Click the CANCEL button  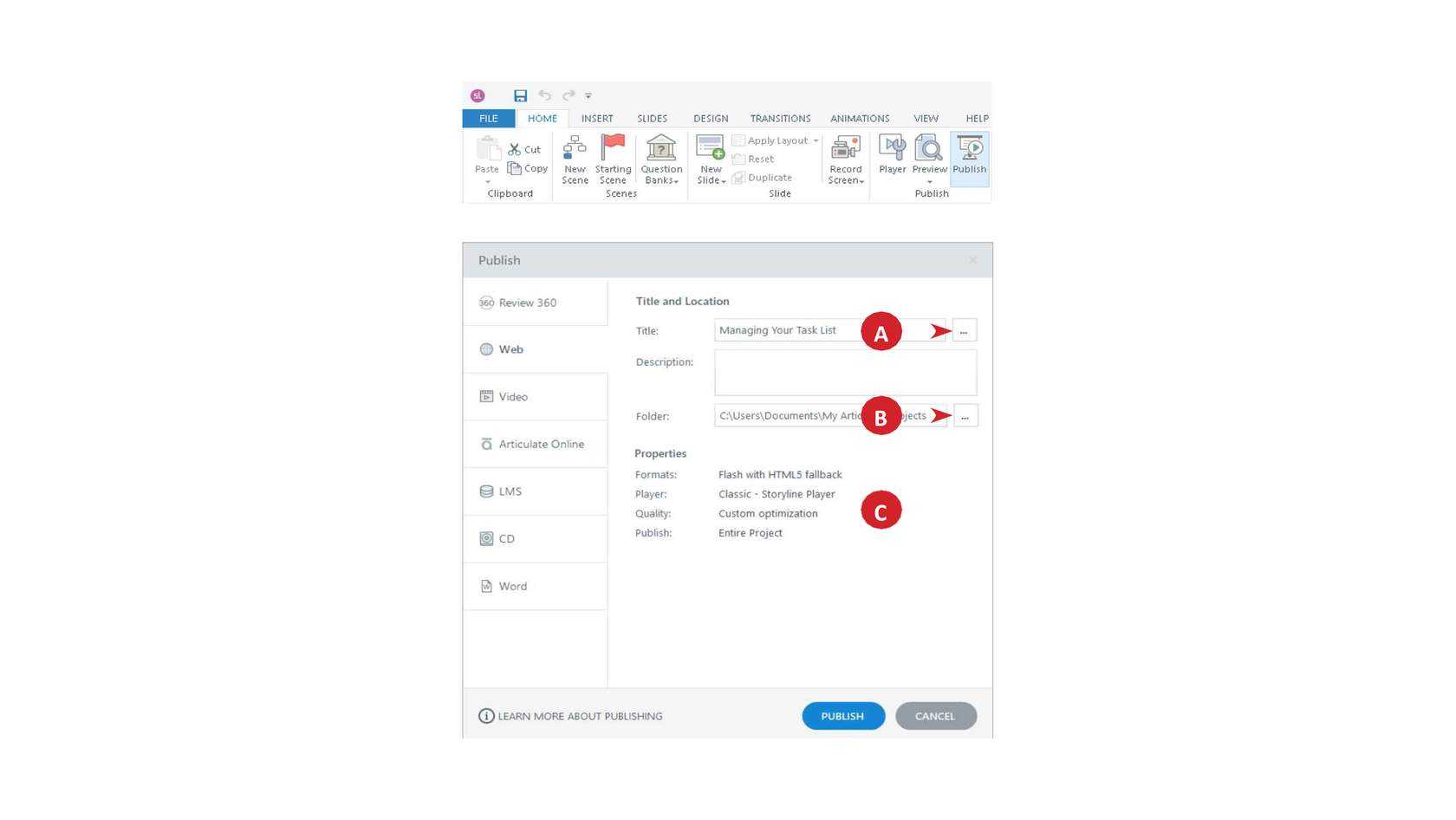(936, 716)
